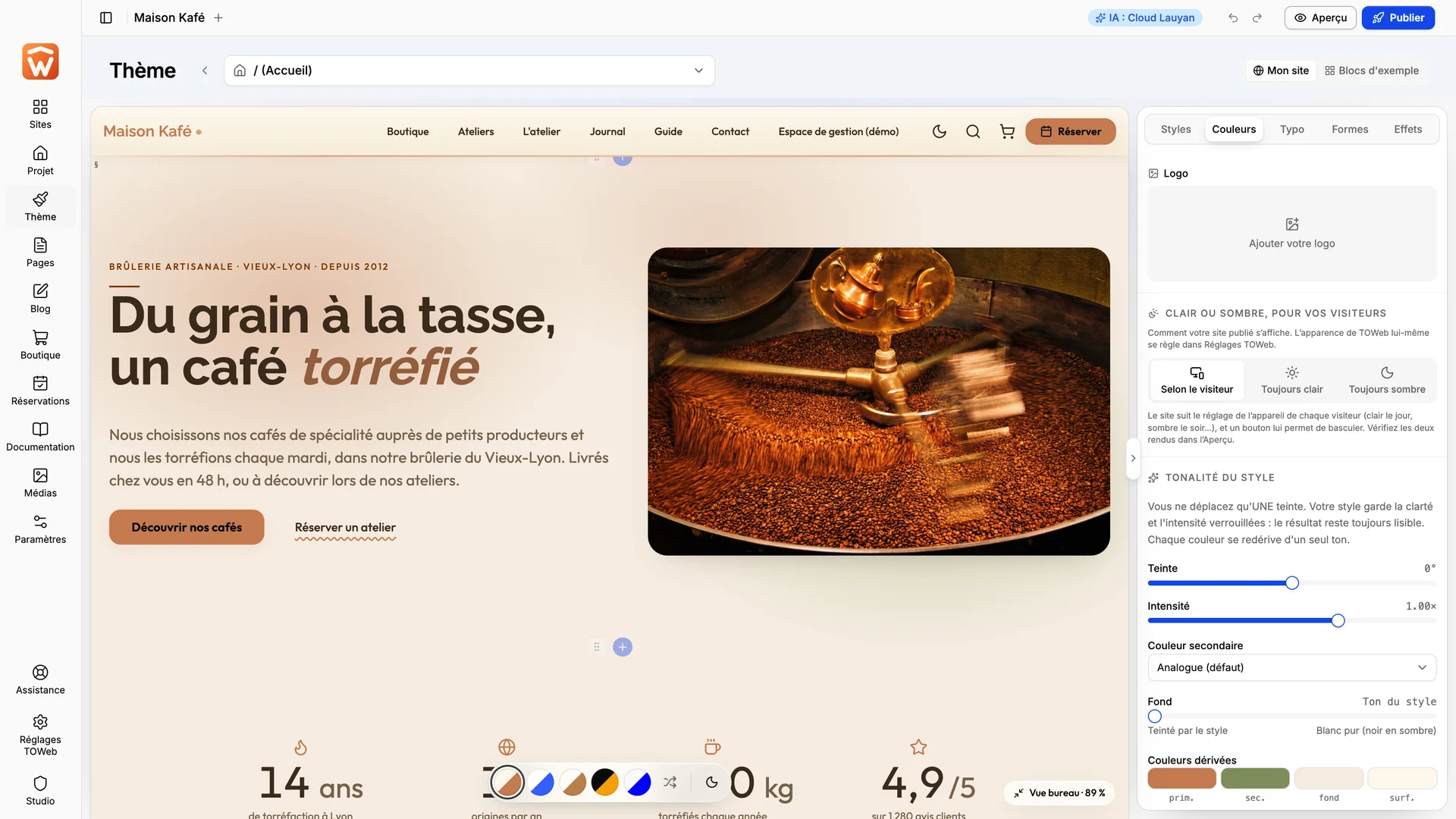Add a new tab next to Maison Kafé
This screenshot has width=1456, height=819.
point(218,17)
